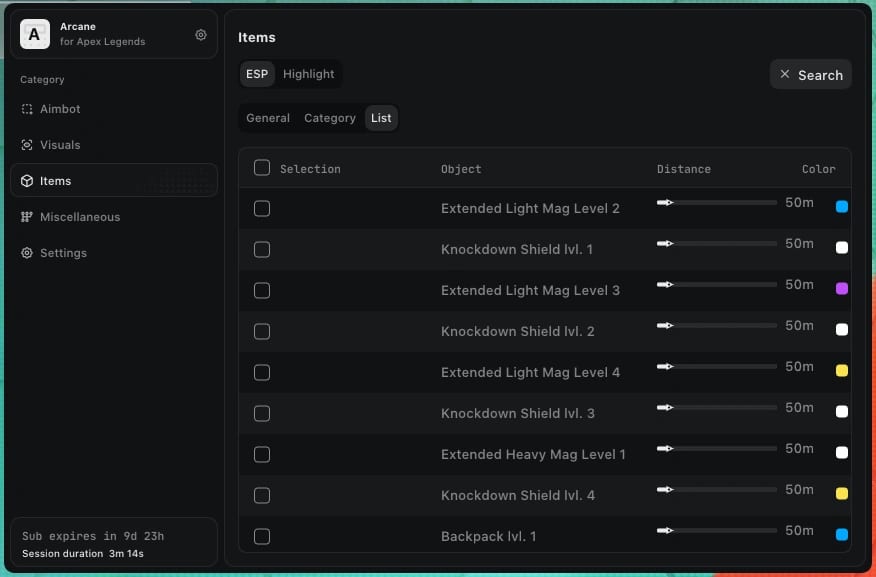This screenshot has height=577, width=876.
Task: Check the Extended Light Mag Level 3 box
Action: click(262, 290)
